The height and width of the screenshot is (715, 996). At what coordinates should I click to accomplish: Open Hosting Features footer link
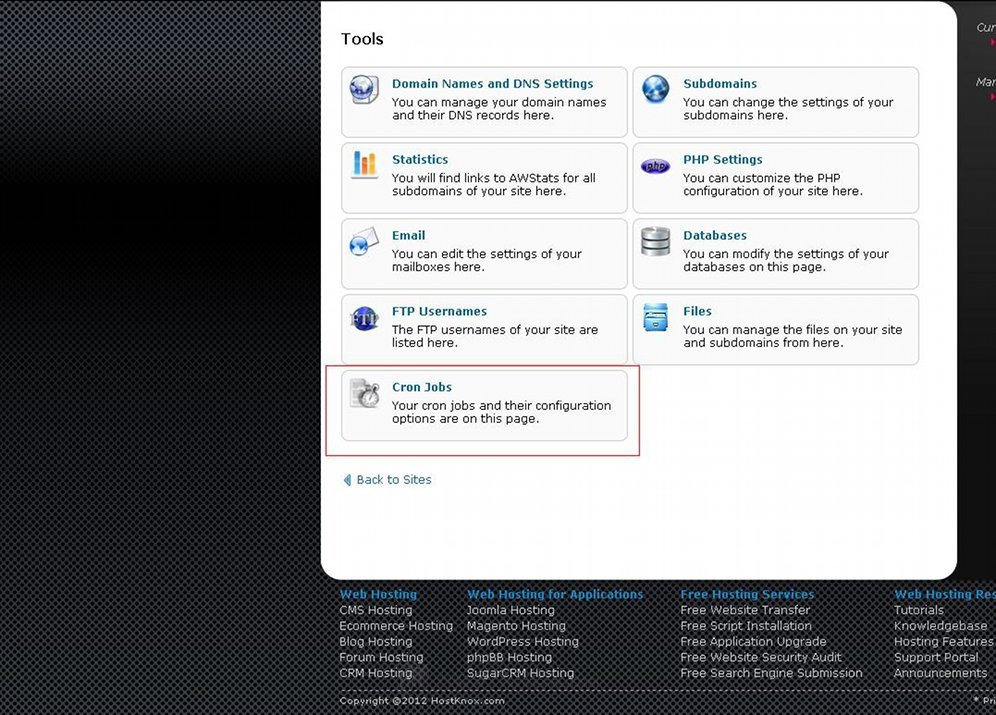(x=943, y=642)
